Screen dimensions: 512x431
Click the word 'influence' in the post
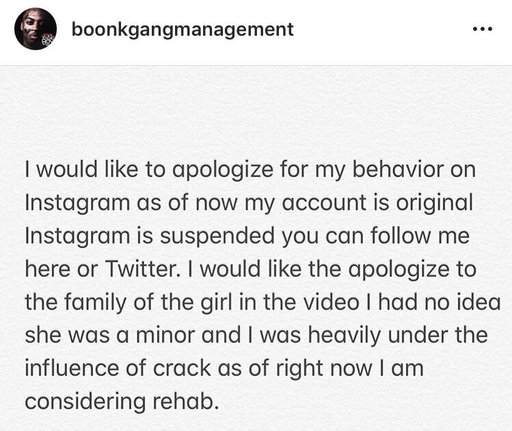click(72, 368)
